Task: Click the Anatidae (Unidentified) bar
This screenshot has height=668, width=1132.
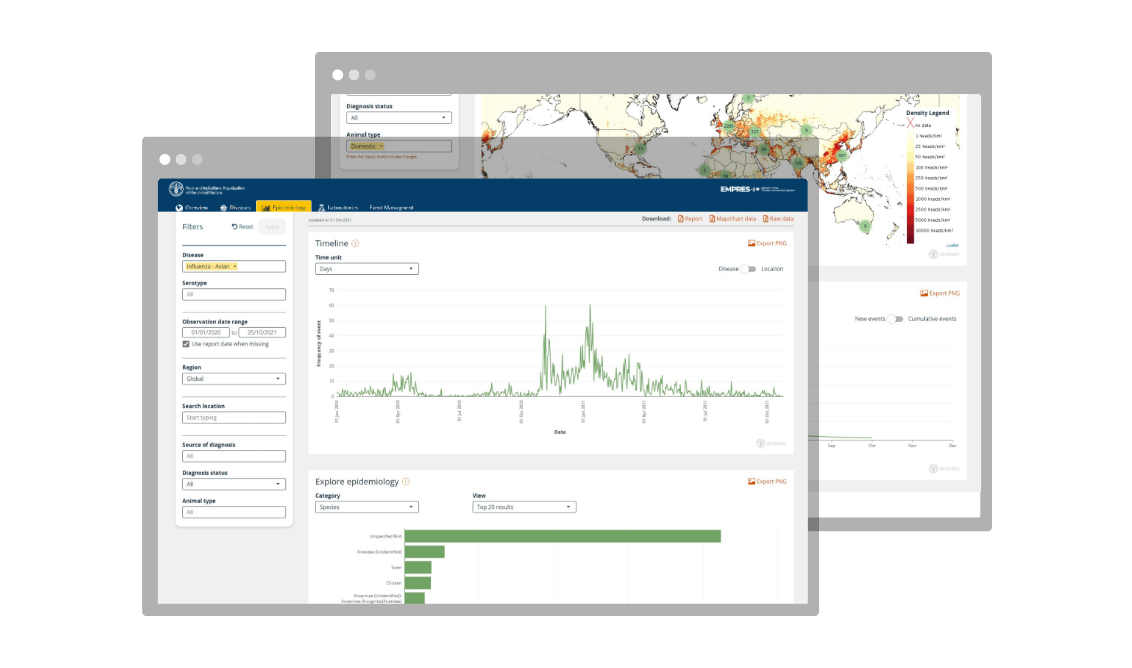Action: pos(424,552)
